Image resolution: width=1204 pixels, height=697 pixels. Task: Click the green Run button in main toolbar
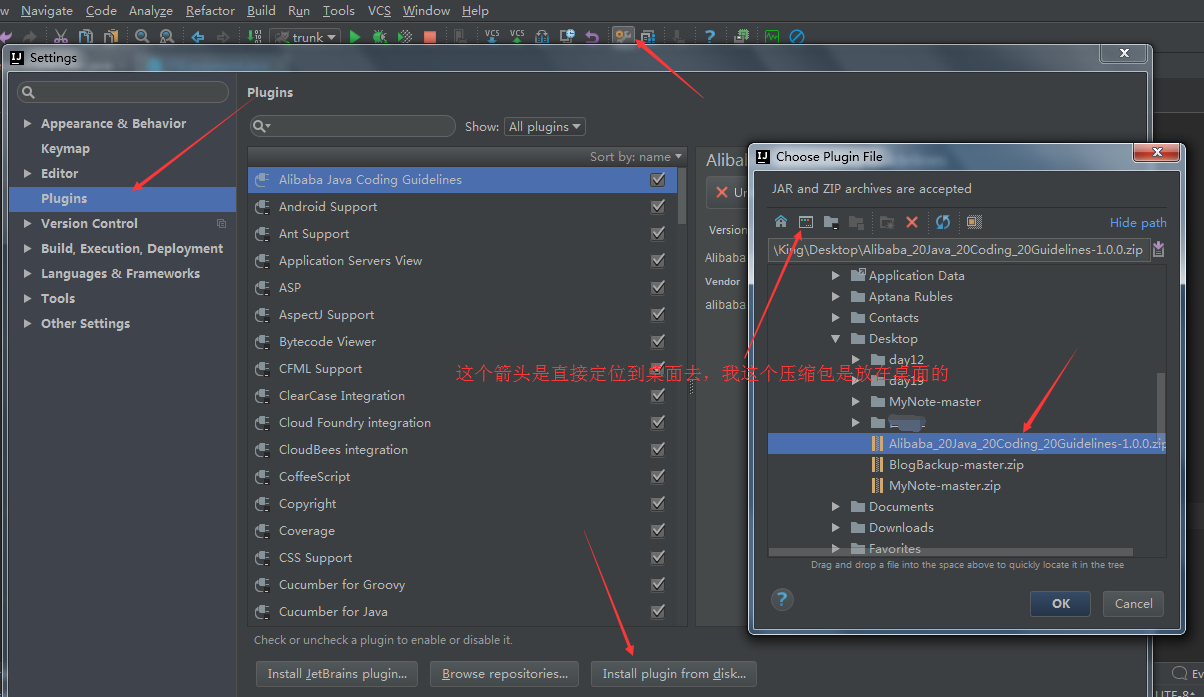point(355,37)
